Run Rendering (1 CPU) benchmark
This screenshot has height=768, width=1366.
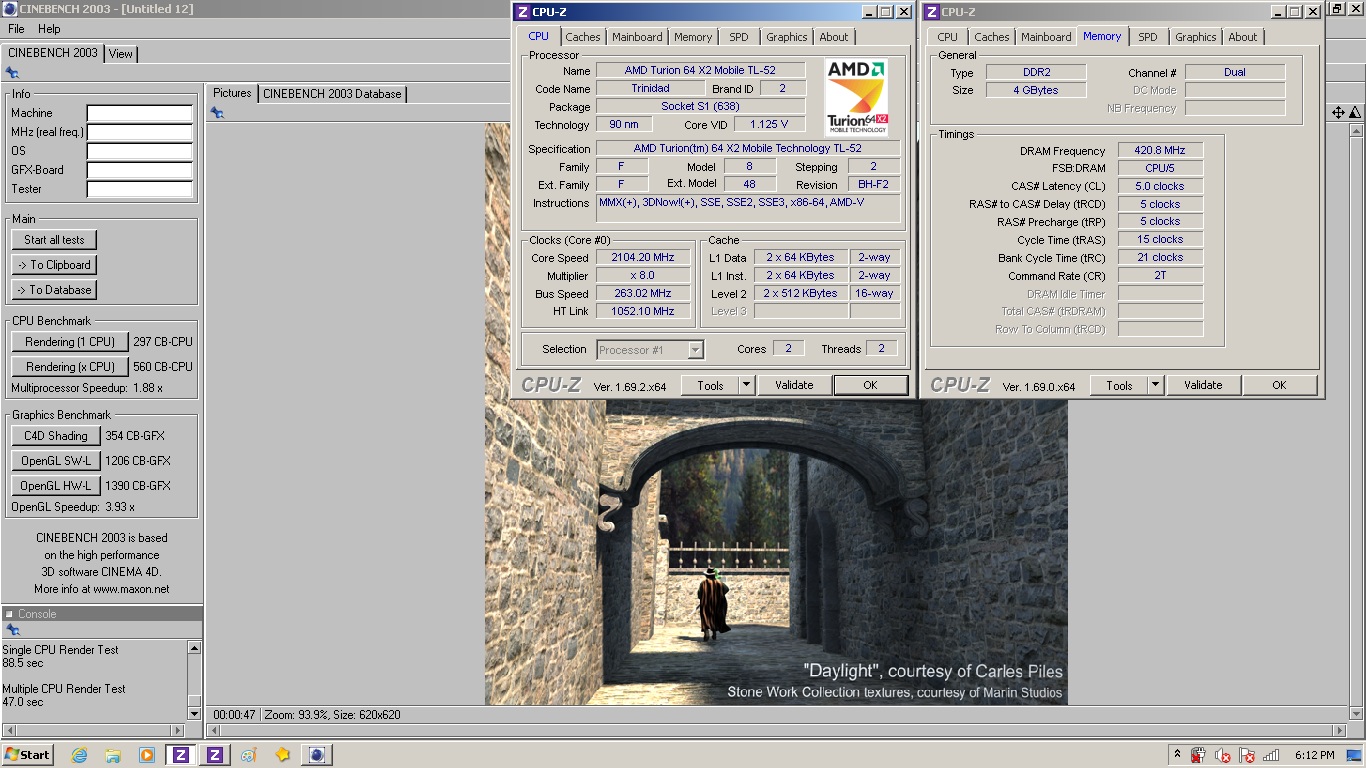point(70,342)
